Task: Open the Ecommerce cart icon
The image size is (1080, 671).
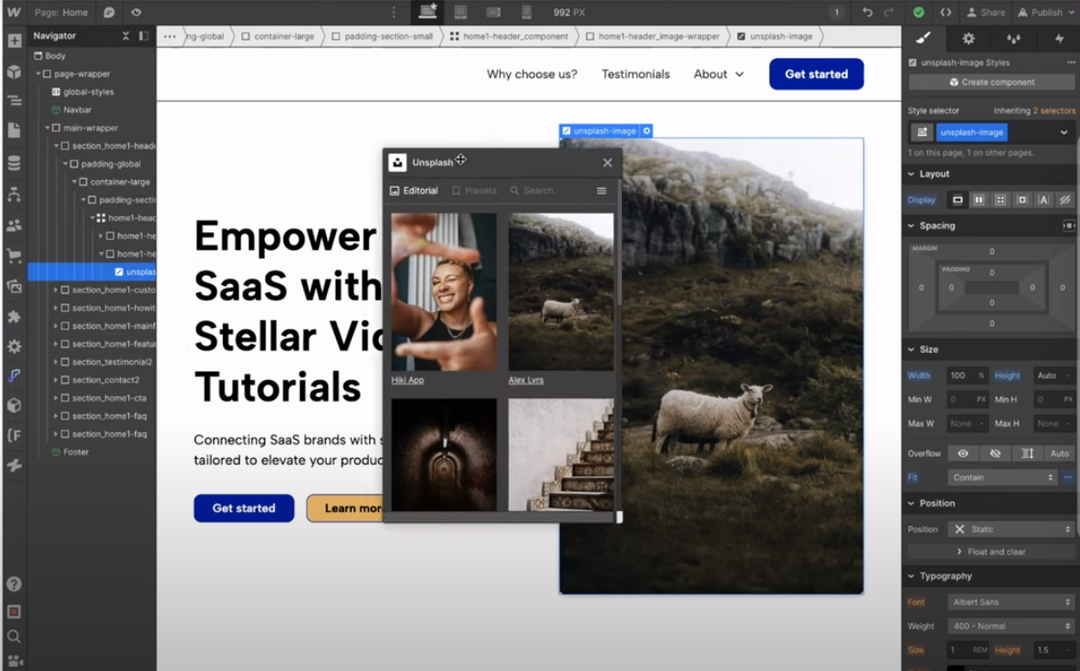Action: [x=14, y=256]
